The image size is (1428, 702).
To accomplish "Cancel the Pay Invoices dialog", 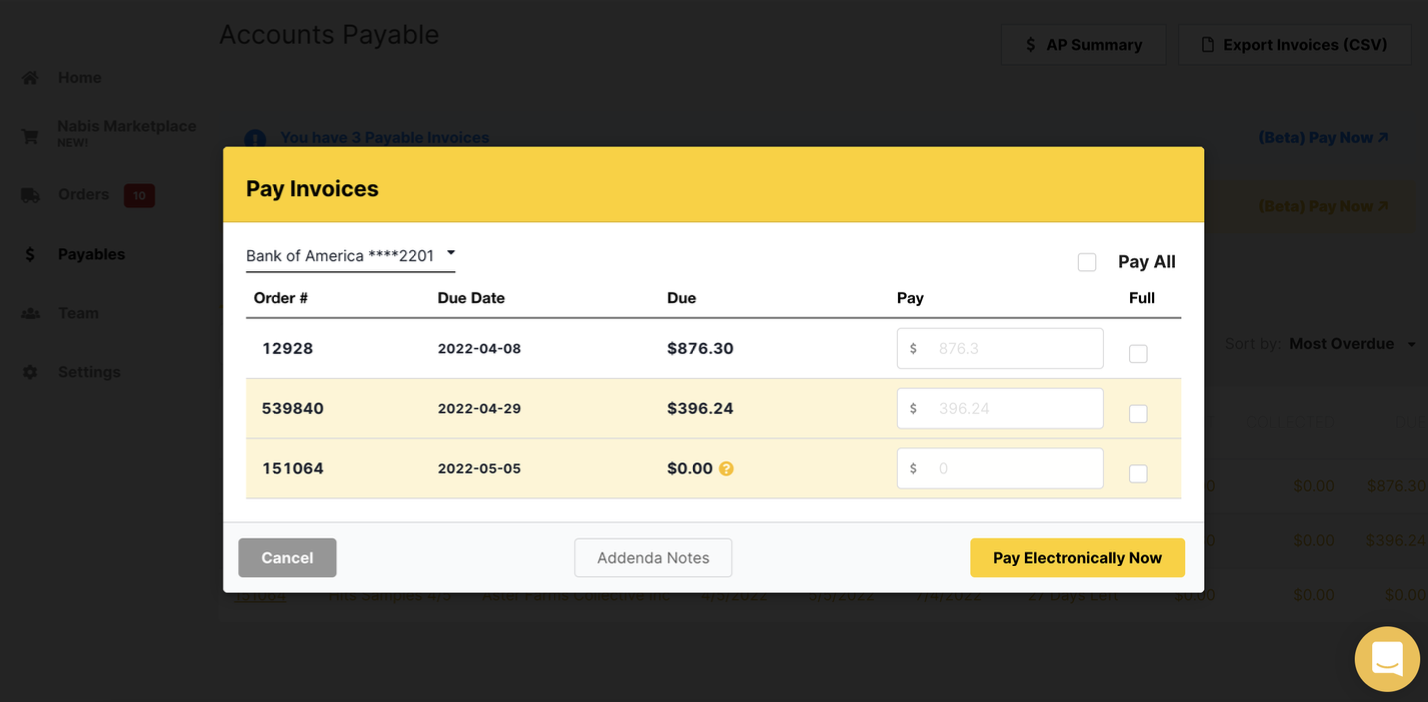I will coord(287,558).
